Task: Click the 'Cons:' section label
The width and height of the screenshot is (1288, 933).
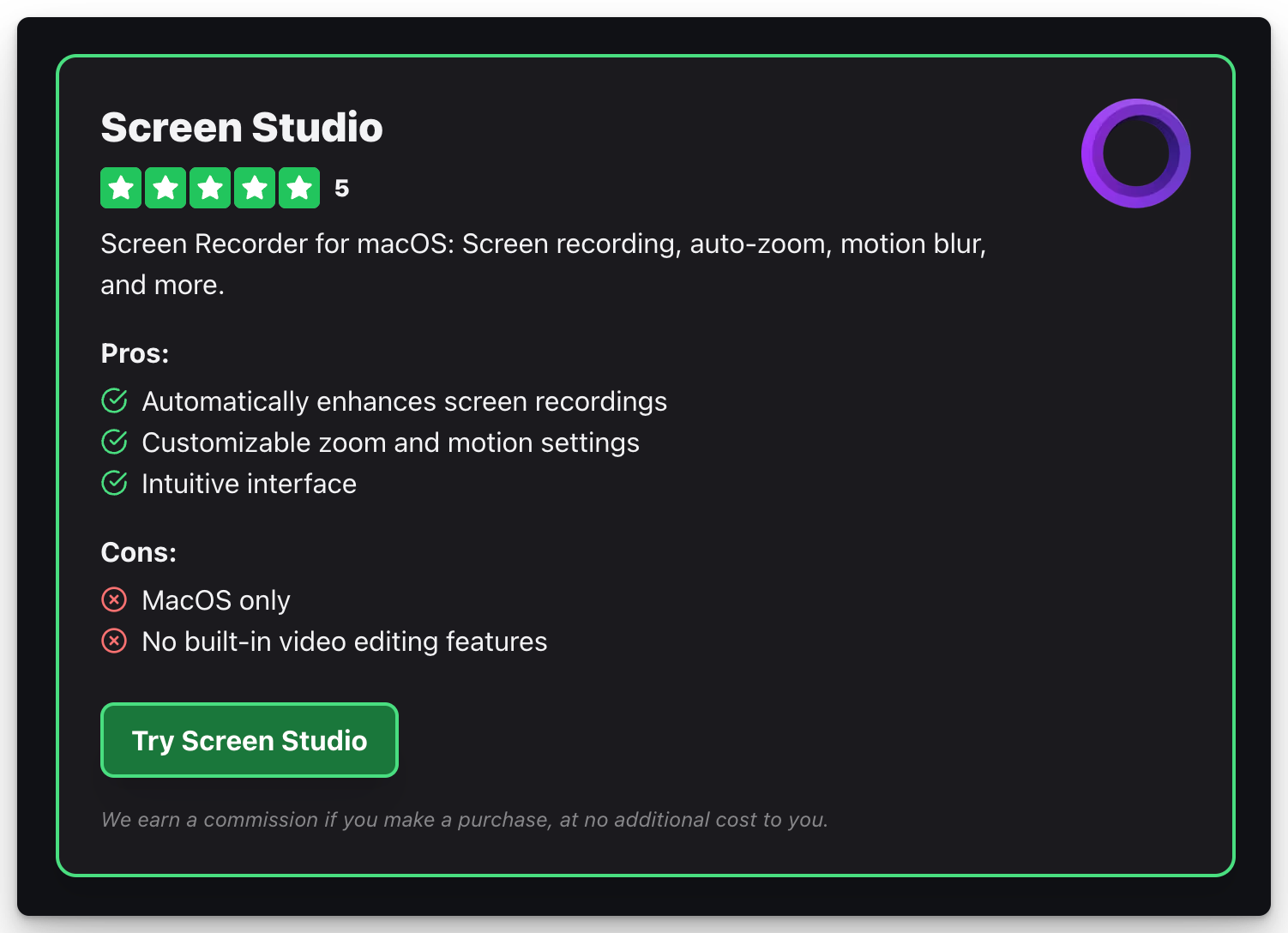Action: [x=138, y=552]
